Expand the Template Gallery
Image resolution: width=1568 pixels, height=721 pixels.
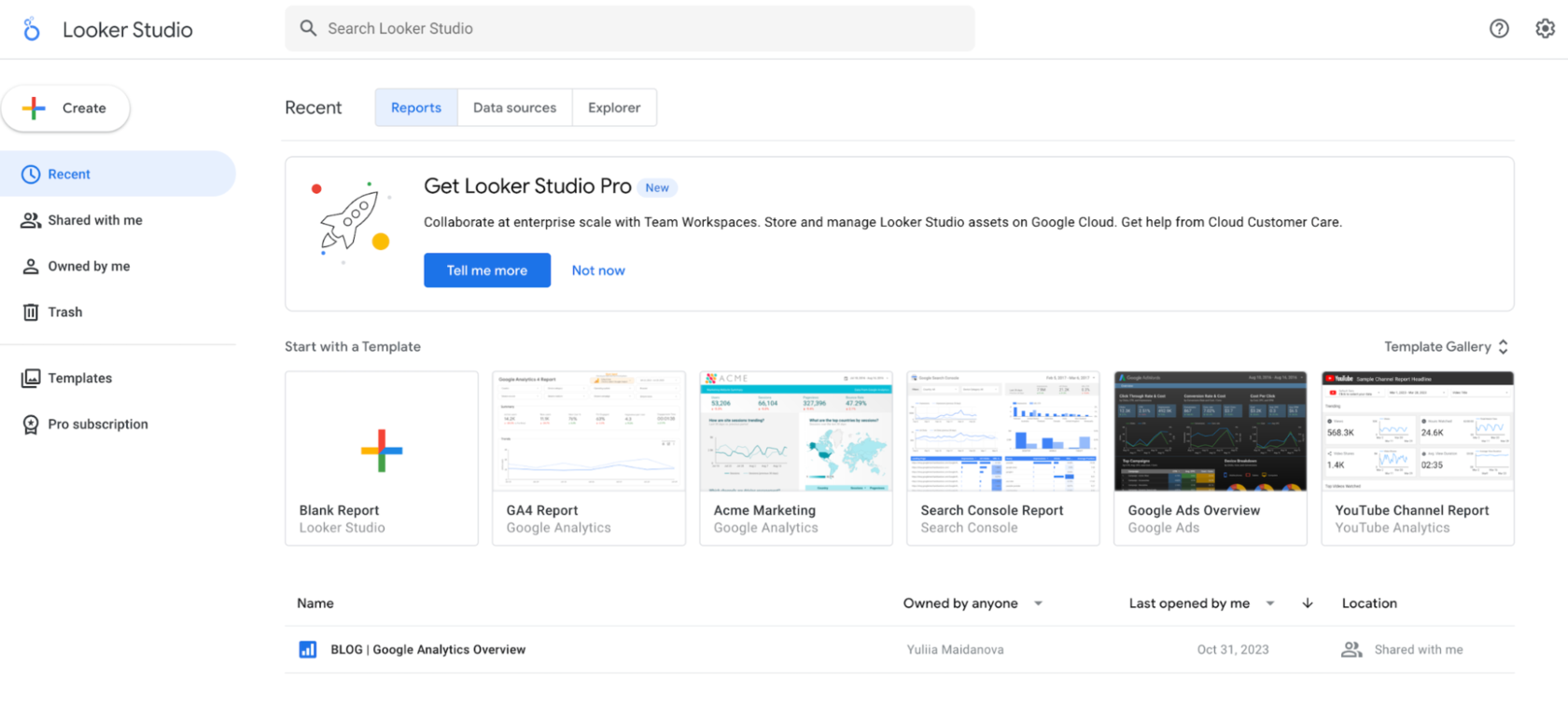click(x=1446, y=347)
